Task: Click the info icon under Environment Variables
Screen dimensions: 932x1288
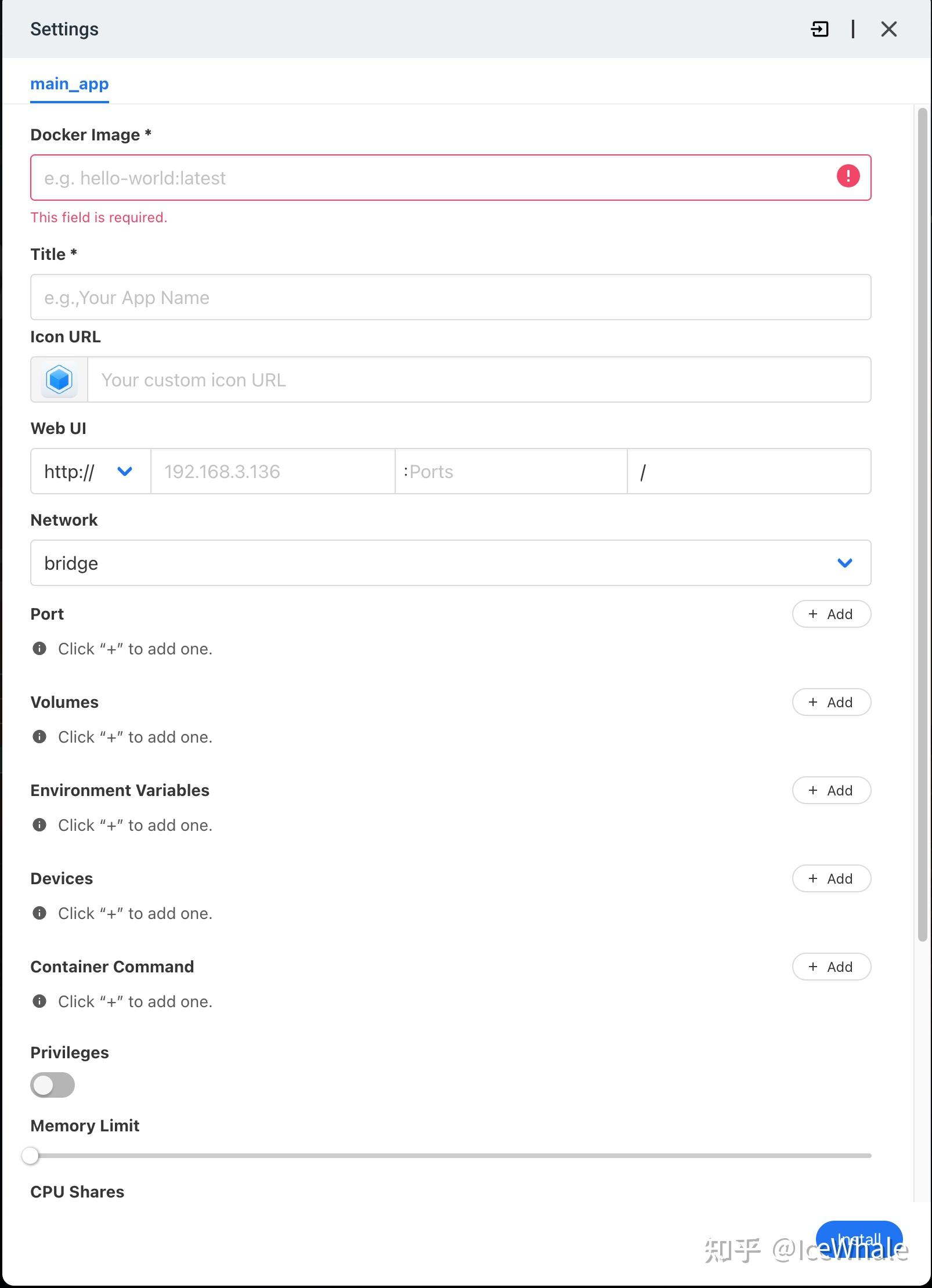Action: (39, 825)
